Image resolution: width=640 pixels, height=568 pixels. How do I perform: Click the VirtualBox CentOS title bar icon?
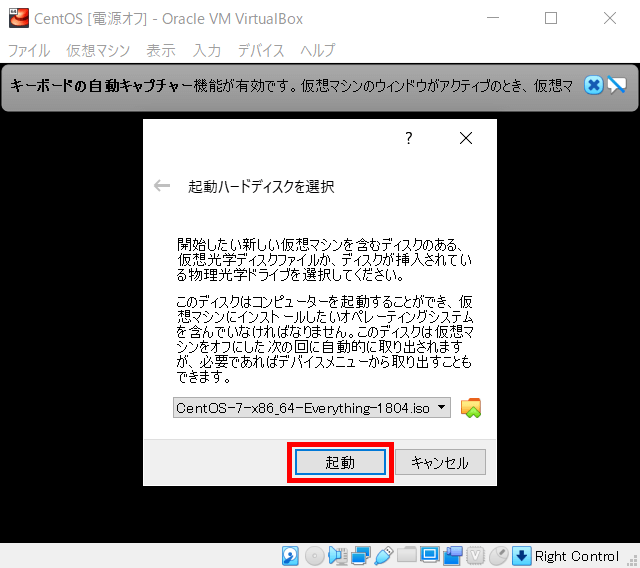point(19,18)
